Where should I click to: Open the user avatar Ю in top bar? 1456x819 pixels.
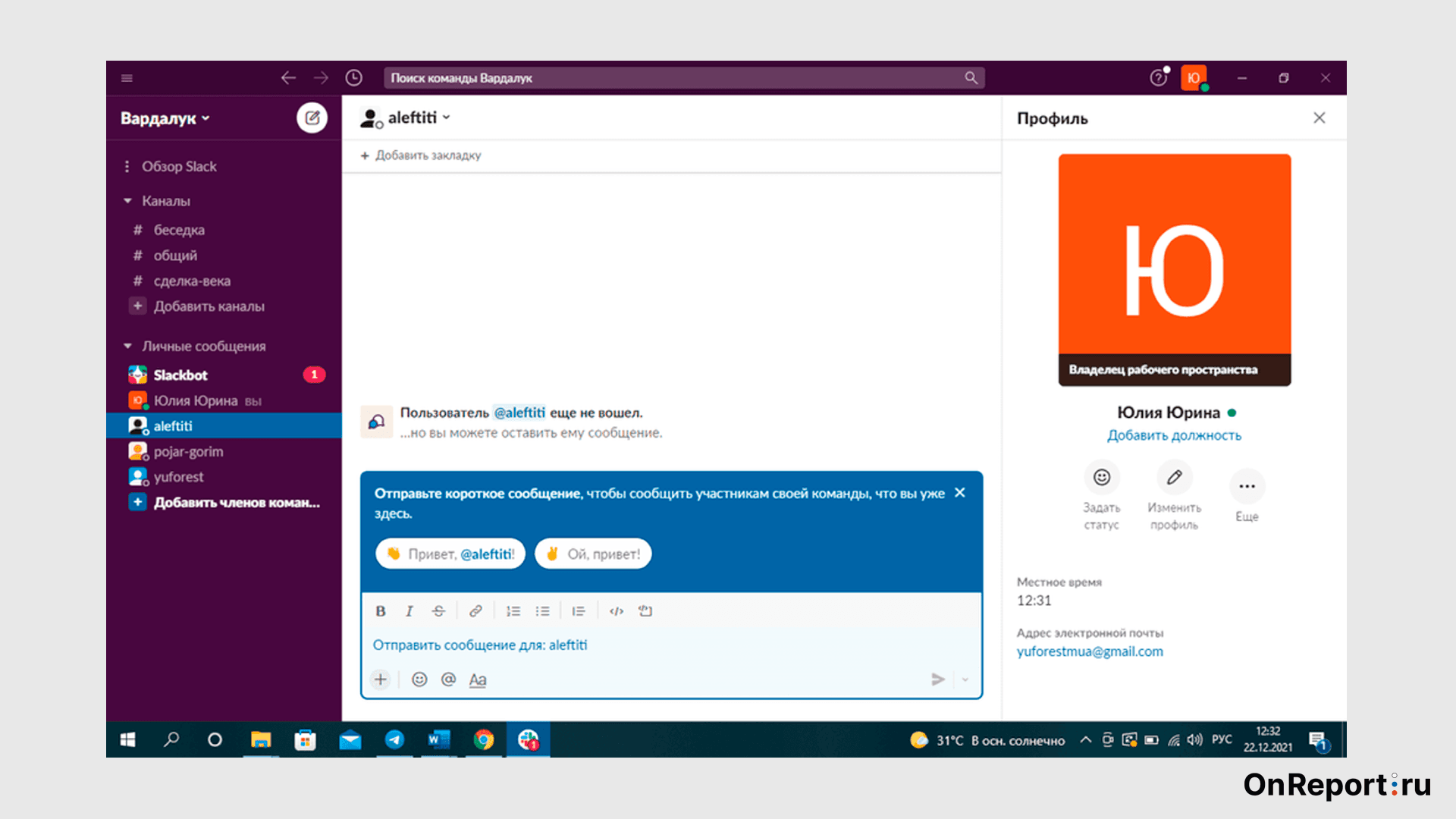tap(1194, 78)
